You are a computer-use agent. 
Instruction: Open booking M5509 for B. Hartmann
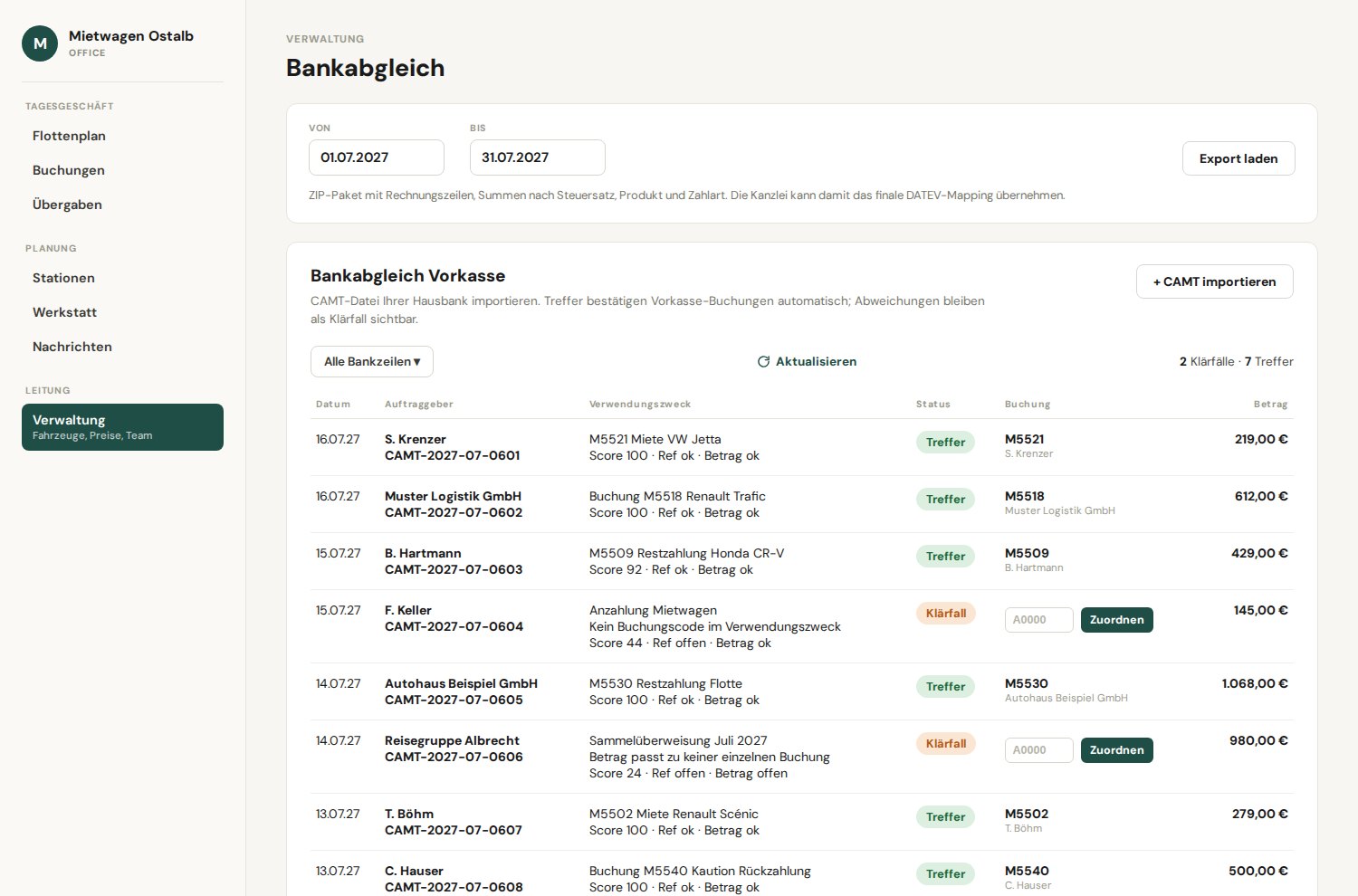click(1027, 553)
